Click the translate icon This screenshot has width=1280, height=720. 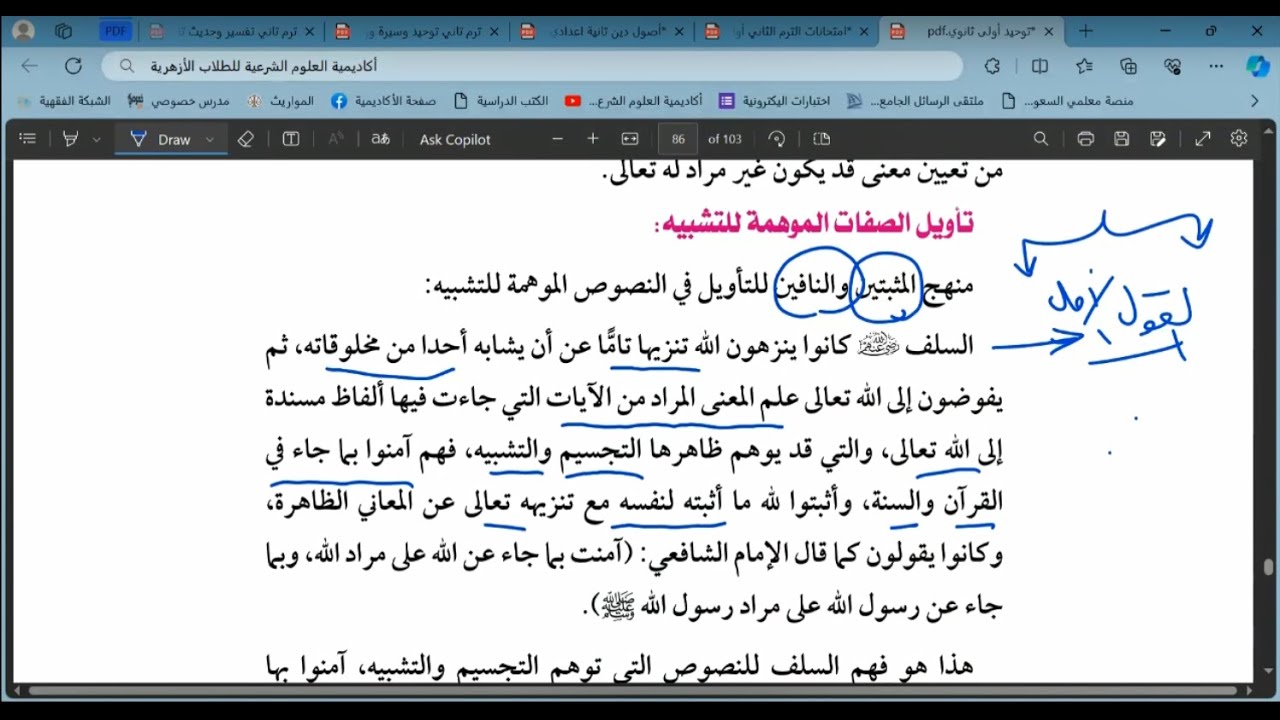click(x=380, y=139)
